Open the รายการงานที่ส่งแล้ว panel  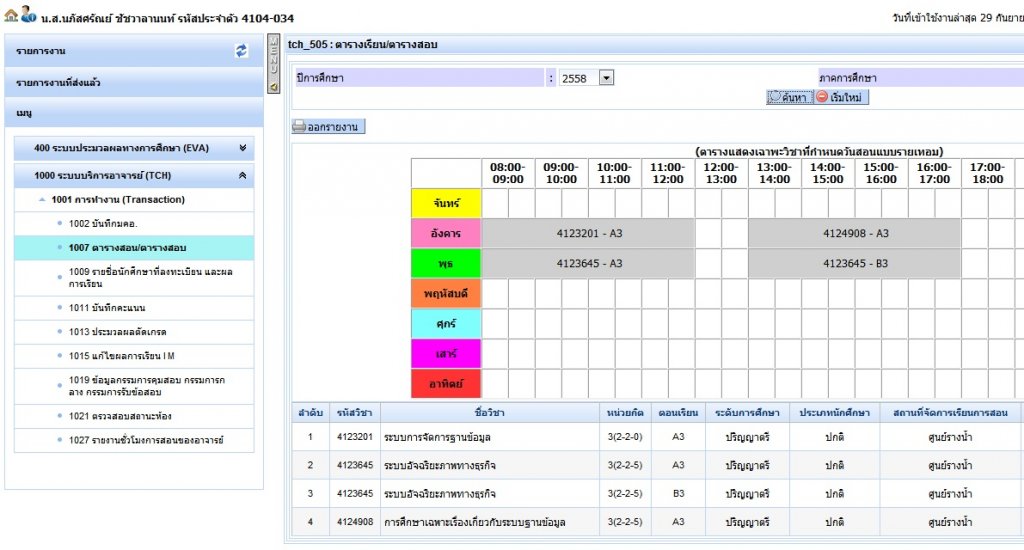(x=58, y=82)
